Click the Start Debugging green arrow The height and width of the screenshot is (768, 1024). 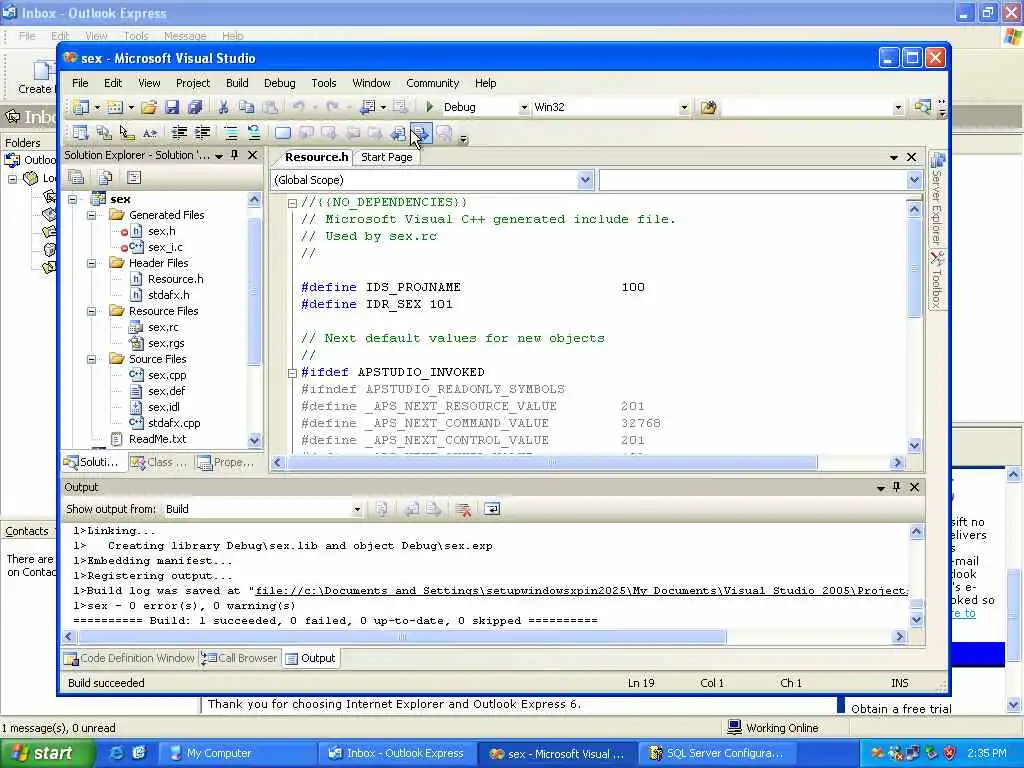pyautogui.click(x=429, y=106)
